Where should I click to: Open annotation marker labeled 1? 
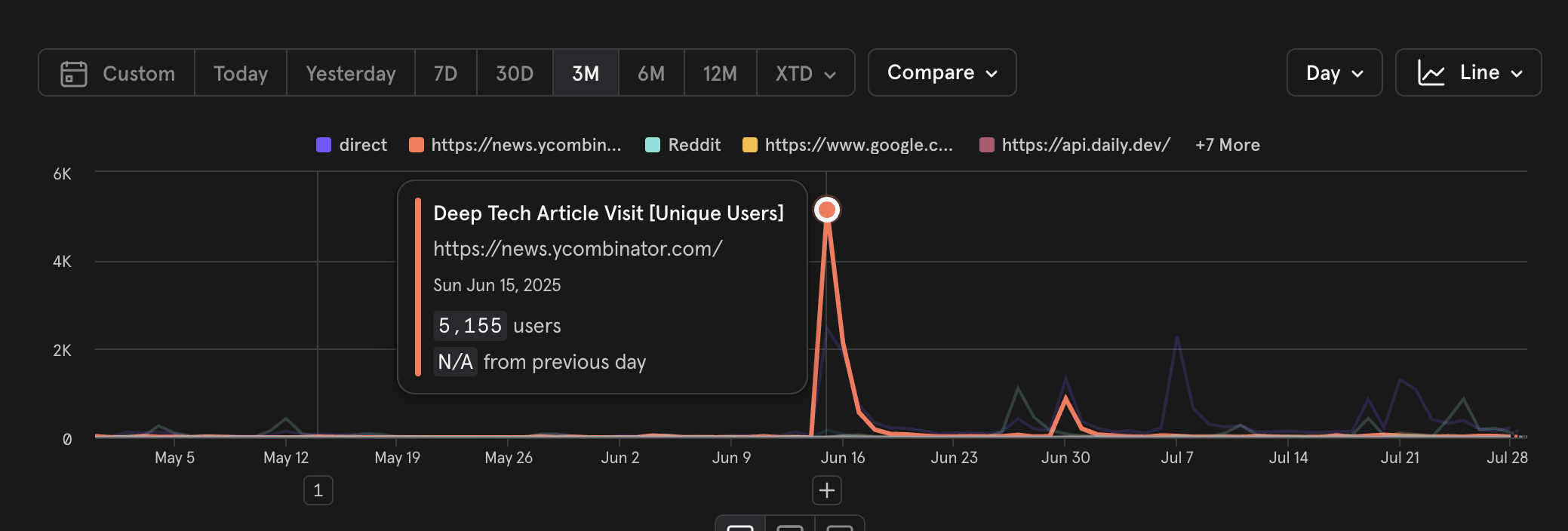coord(318,490)
